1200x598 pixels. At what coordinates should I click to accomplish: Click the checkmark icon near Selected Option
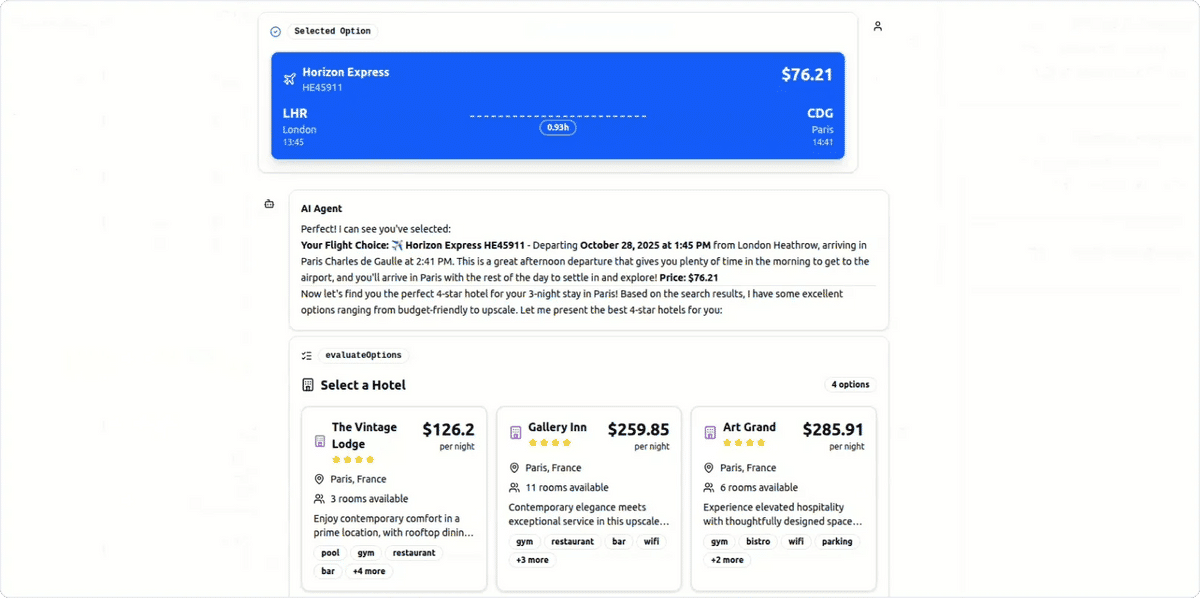click(x=276, y=32)
